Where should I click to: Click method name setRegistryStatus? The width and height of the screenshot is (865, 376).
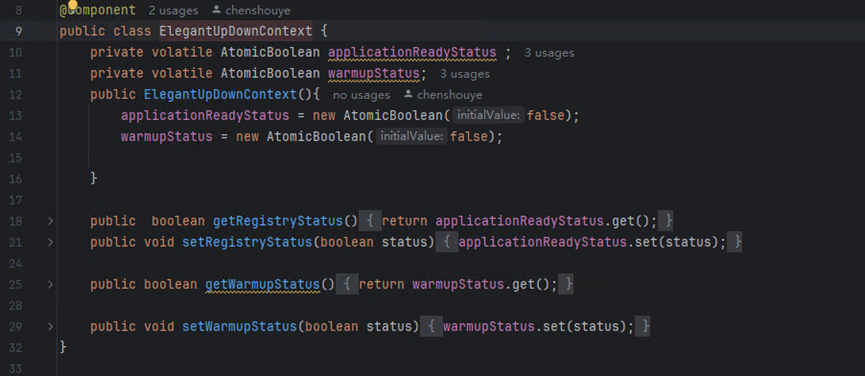click(247, 242)
